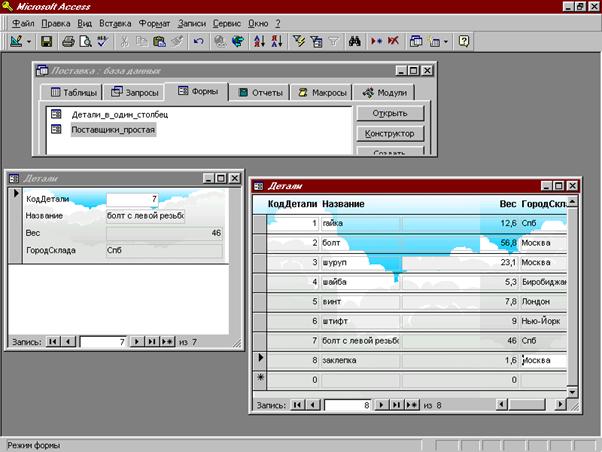Expand the View mode dropdown arrow
Viewport: 602px width, 452px height.
coord(29,41)
